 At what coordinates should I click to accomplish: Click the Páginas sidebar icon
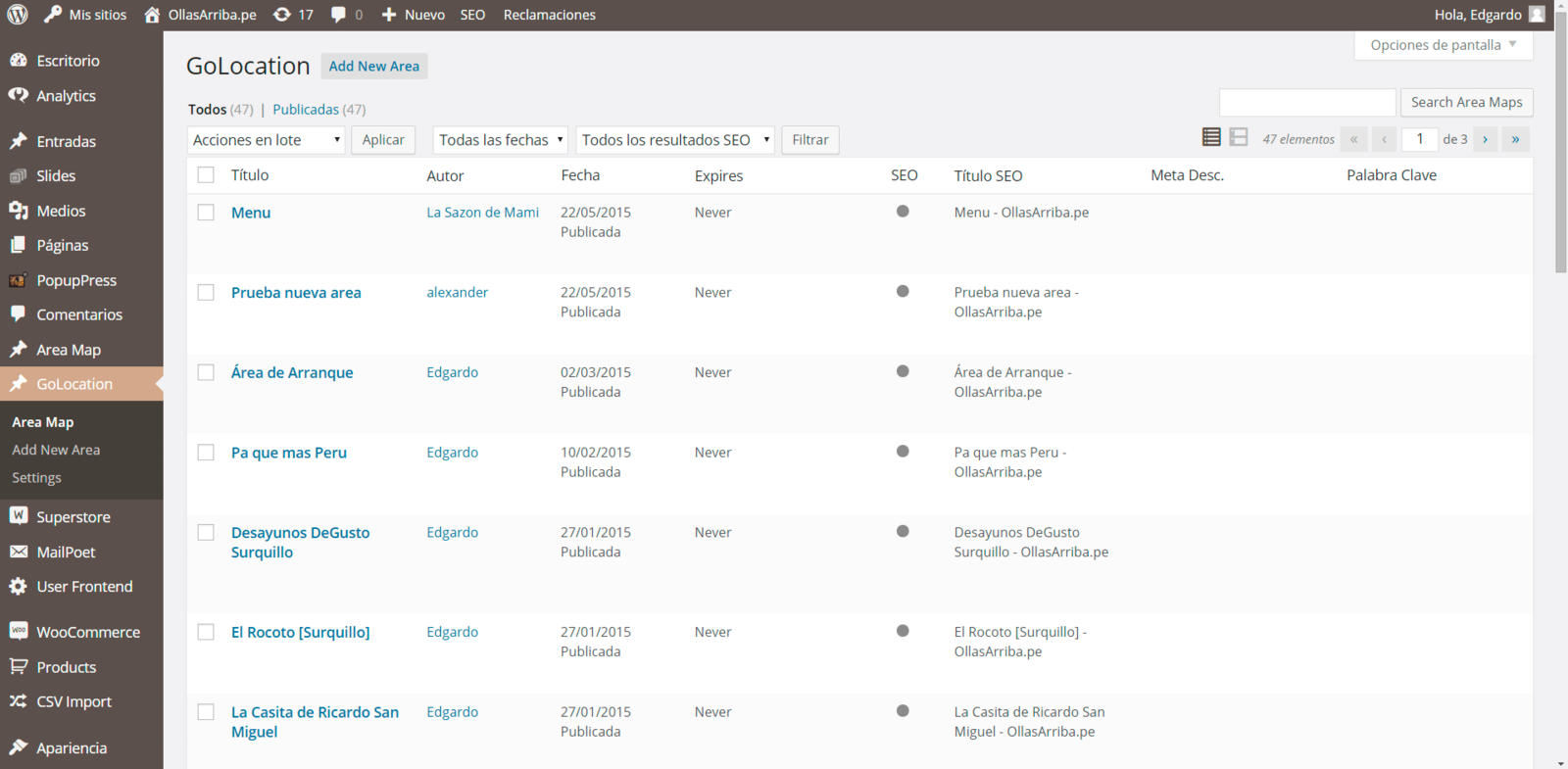19,245
